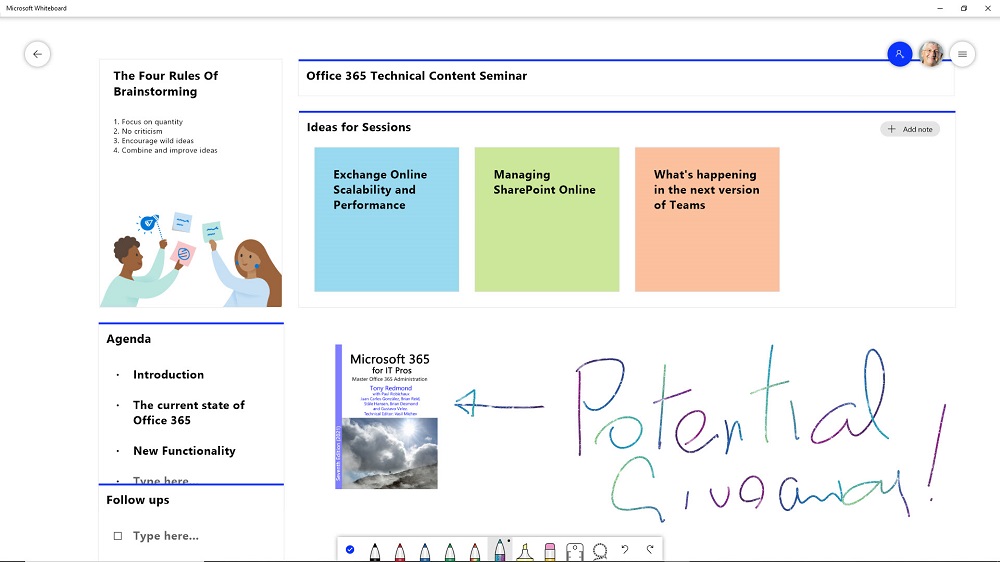
Task: Select the red pen
Action: 400,551
